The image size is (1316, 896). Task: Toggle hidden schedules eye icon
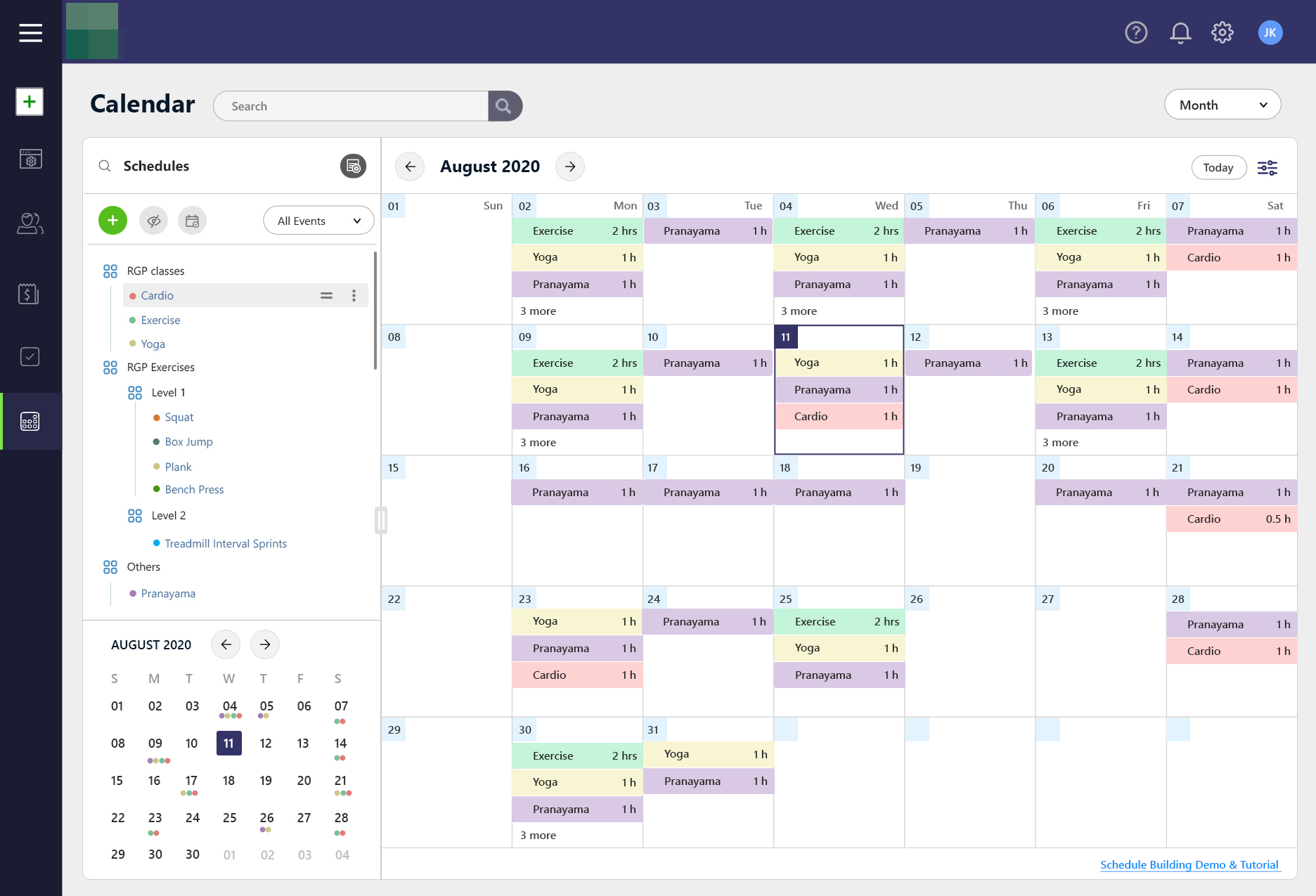click(x=153, y=221)
